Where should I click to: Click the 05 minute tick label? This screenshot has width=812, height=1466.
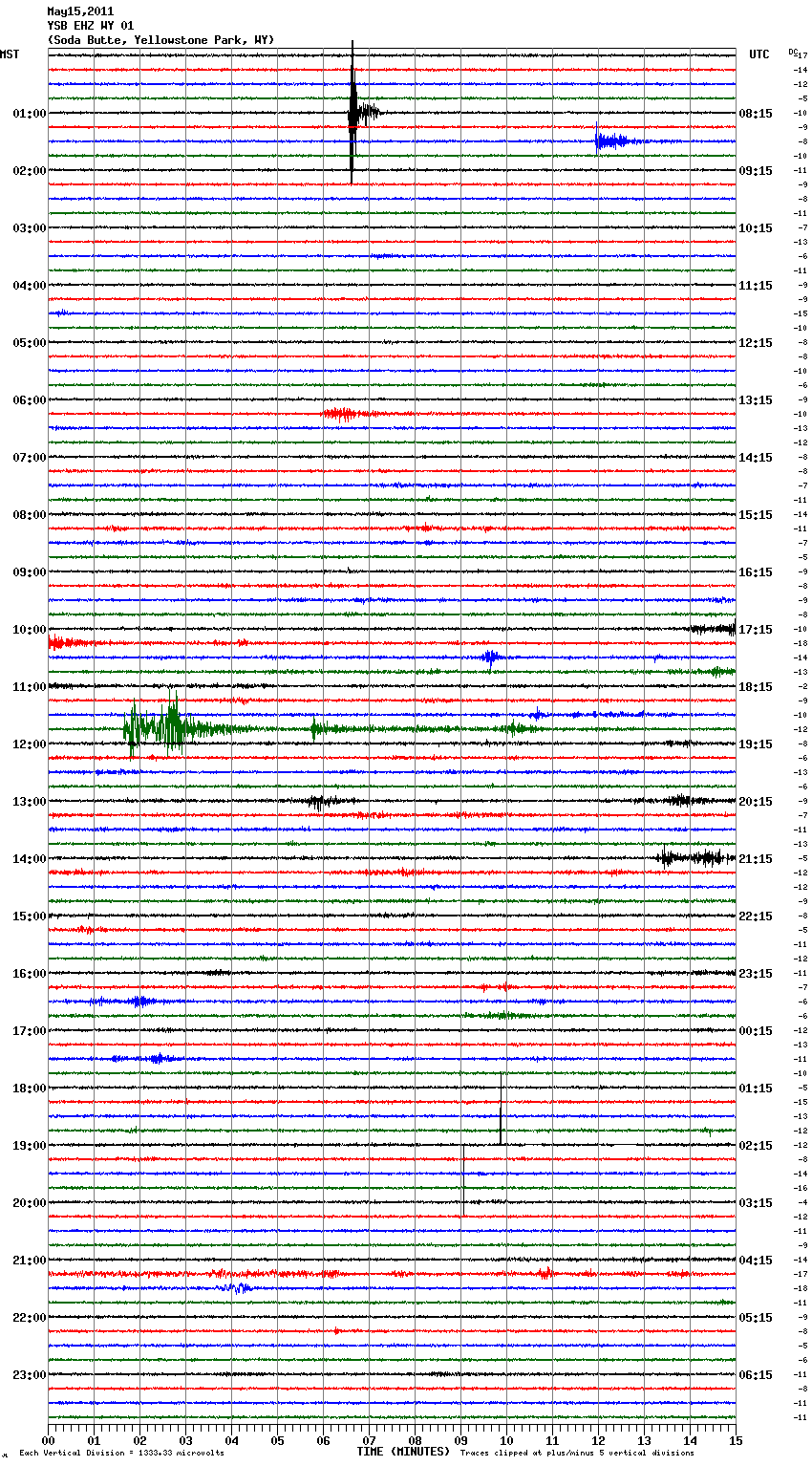point(277,1440)
